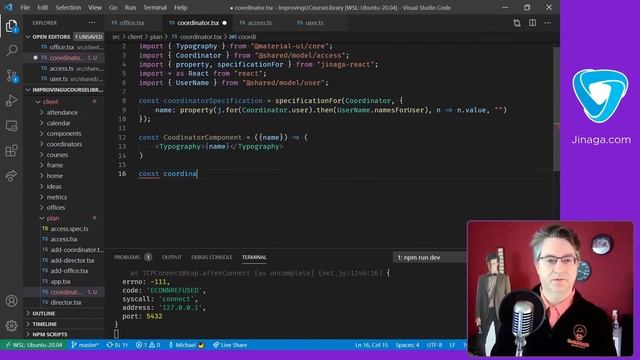
Task: Click the synchronize changes status item
Action: click(117, 345)
